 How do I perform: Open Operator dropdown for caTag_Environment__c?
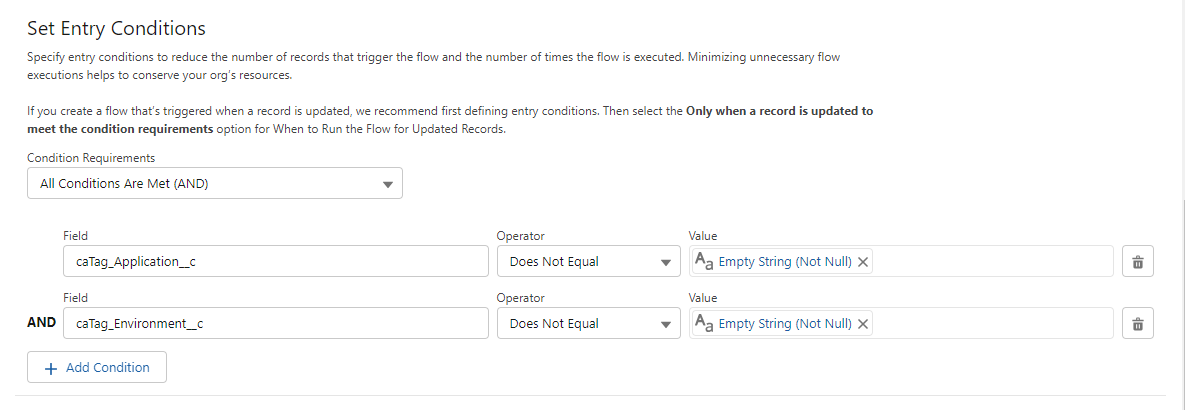point(589,324)
